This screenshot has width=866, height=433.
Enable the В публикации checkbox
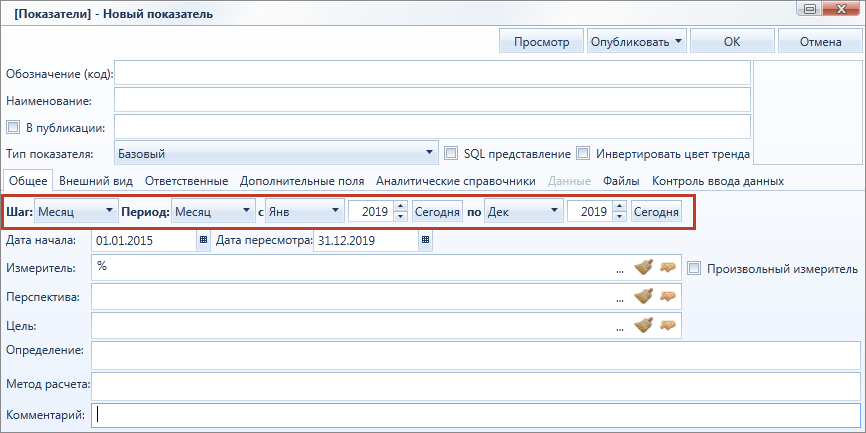[x=13, y=128]
